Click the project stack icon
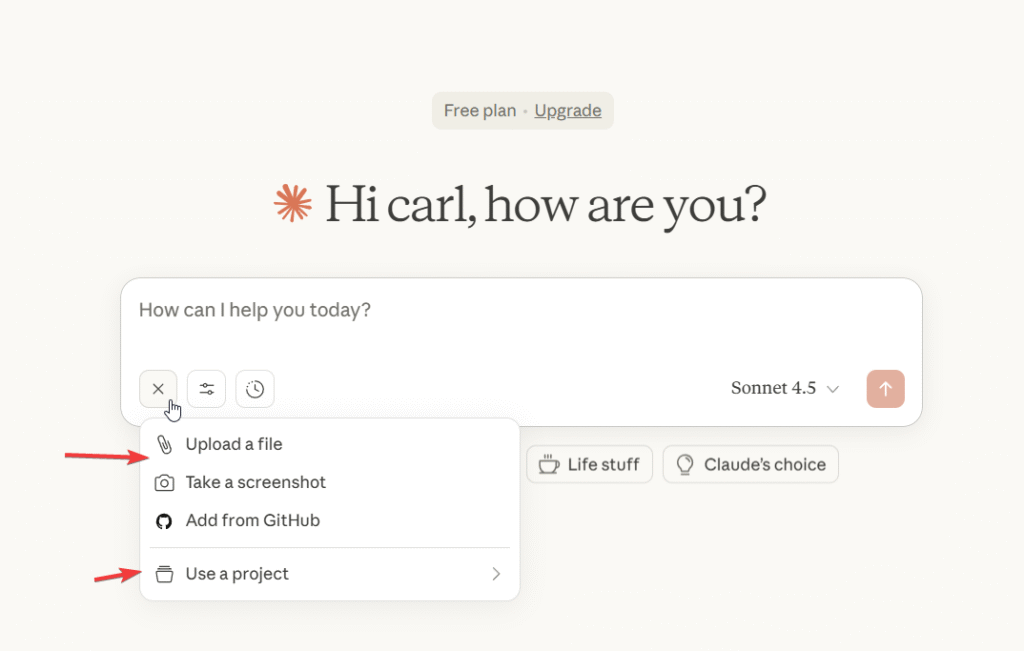Viewport: 1024px width, 651px height. [164, 574]
